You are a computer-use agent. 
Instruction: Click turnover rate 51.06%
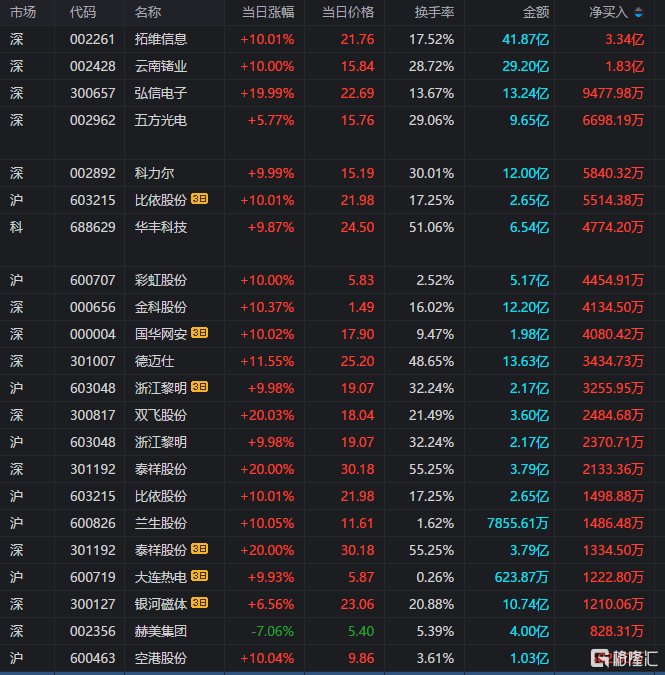pyautogui.click(x=431, y=227)
